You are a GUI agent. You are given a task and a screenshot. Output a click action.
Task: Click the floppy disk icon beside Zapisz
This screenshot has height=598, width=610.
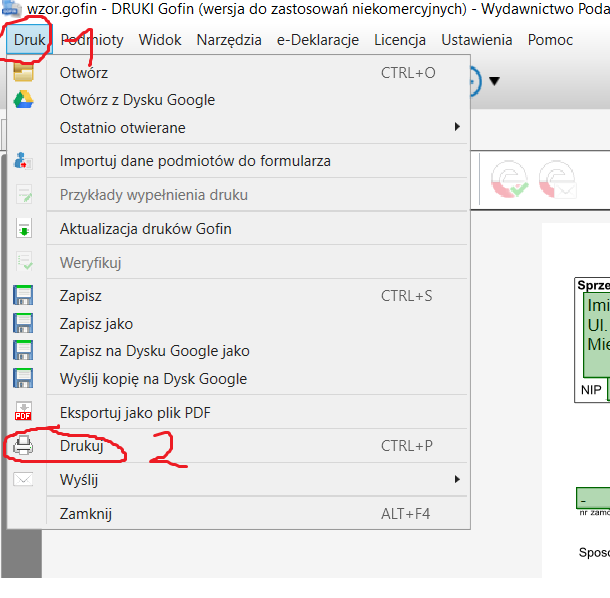(x=23, y=296)
